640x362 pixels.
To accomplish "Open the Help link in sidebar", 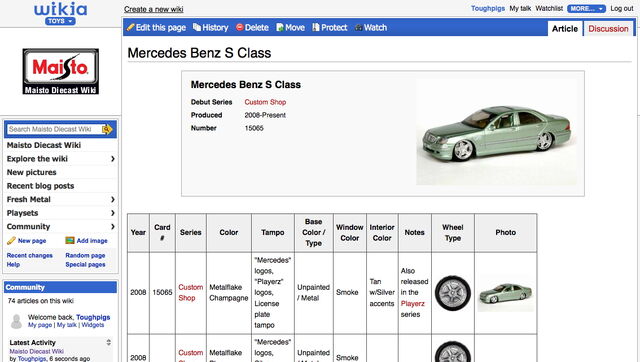I will point(13,264).
